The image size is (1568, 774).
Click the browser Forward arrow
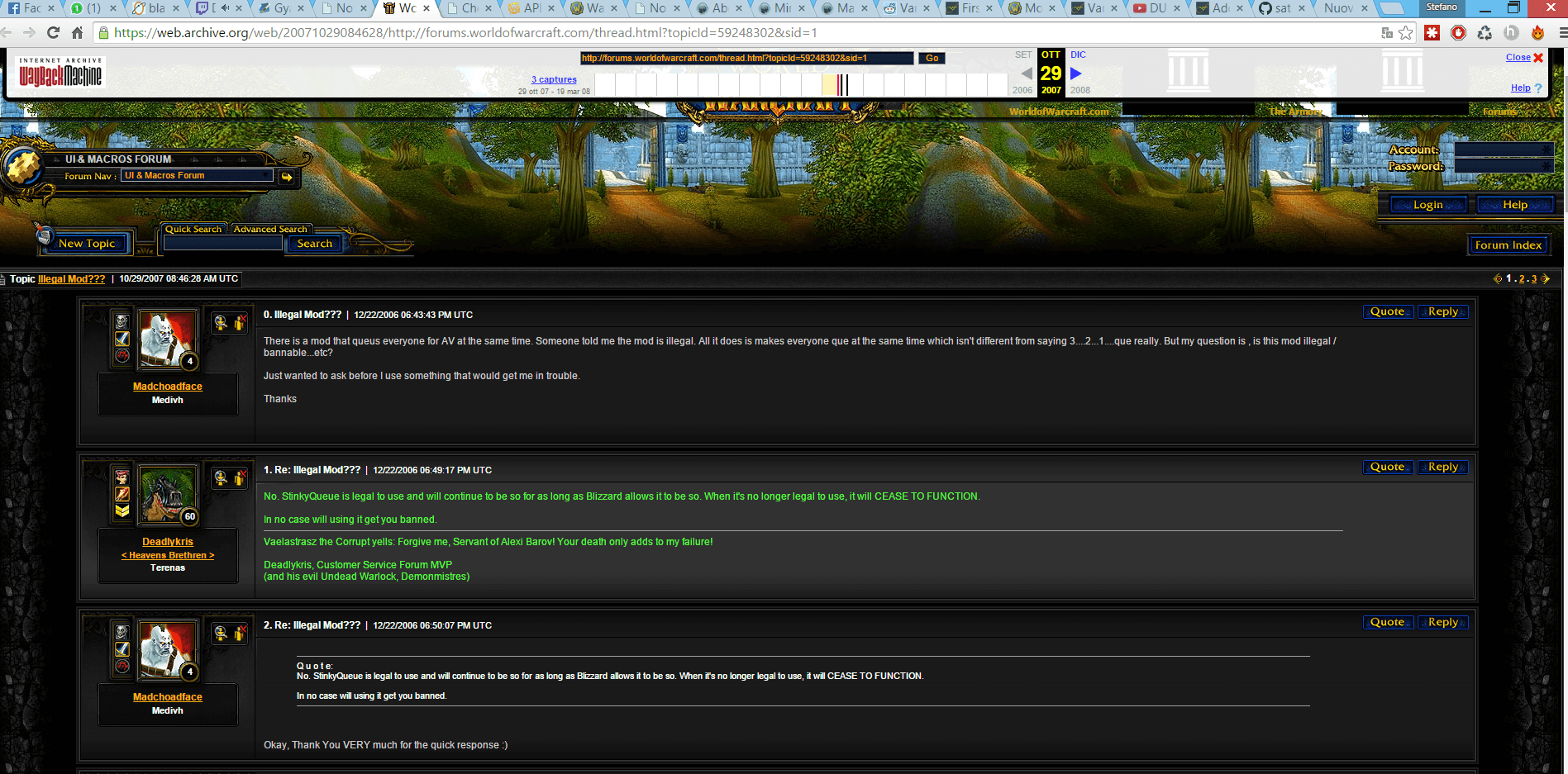30,33
